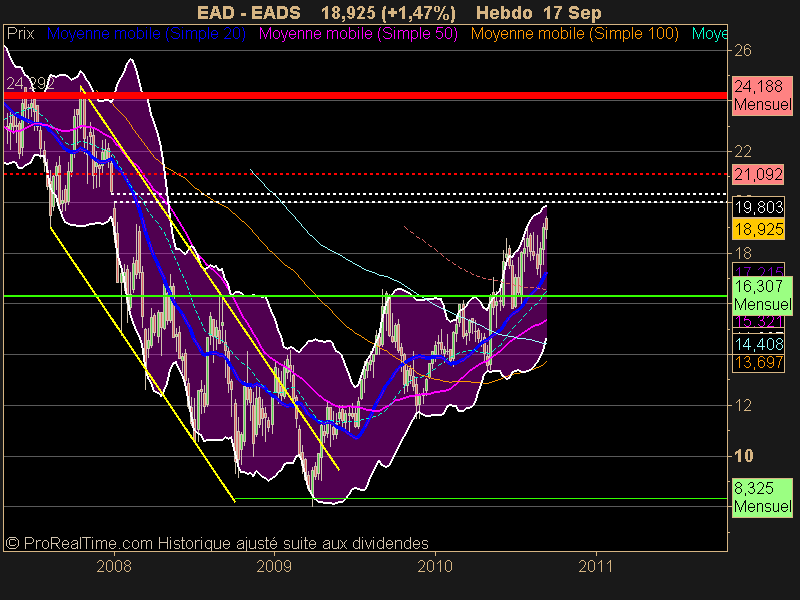Select the cyan "14,408" price label
Screen dimensions: 800x600
tap(758, 344)
